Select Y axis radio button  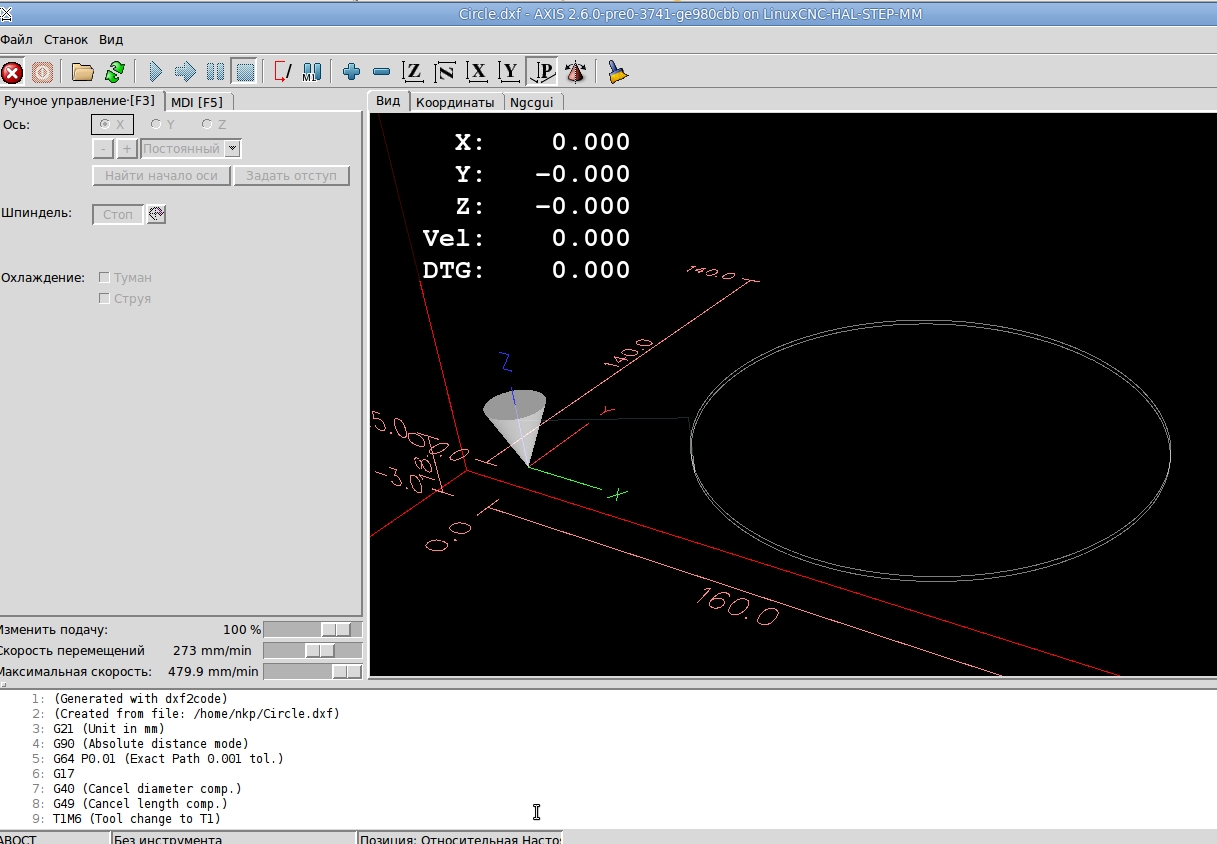(156, 125)
